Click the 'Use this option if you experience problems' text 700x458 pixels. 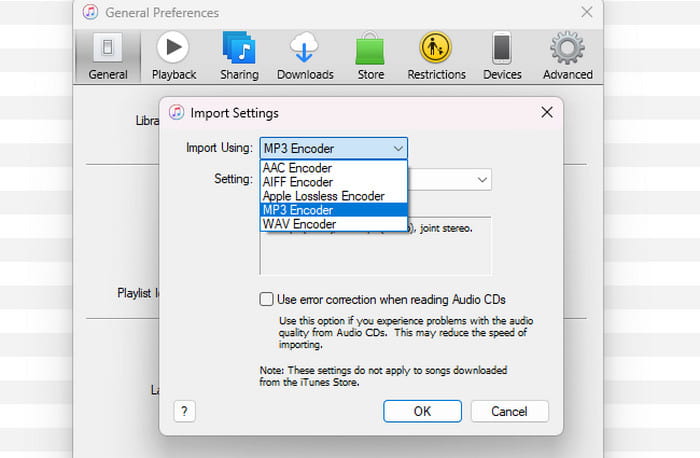point(406,333)
